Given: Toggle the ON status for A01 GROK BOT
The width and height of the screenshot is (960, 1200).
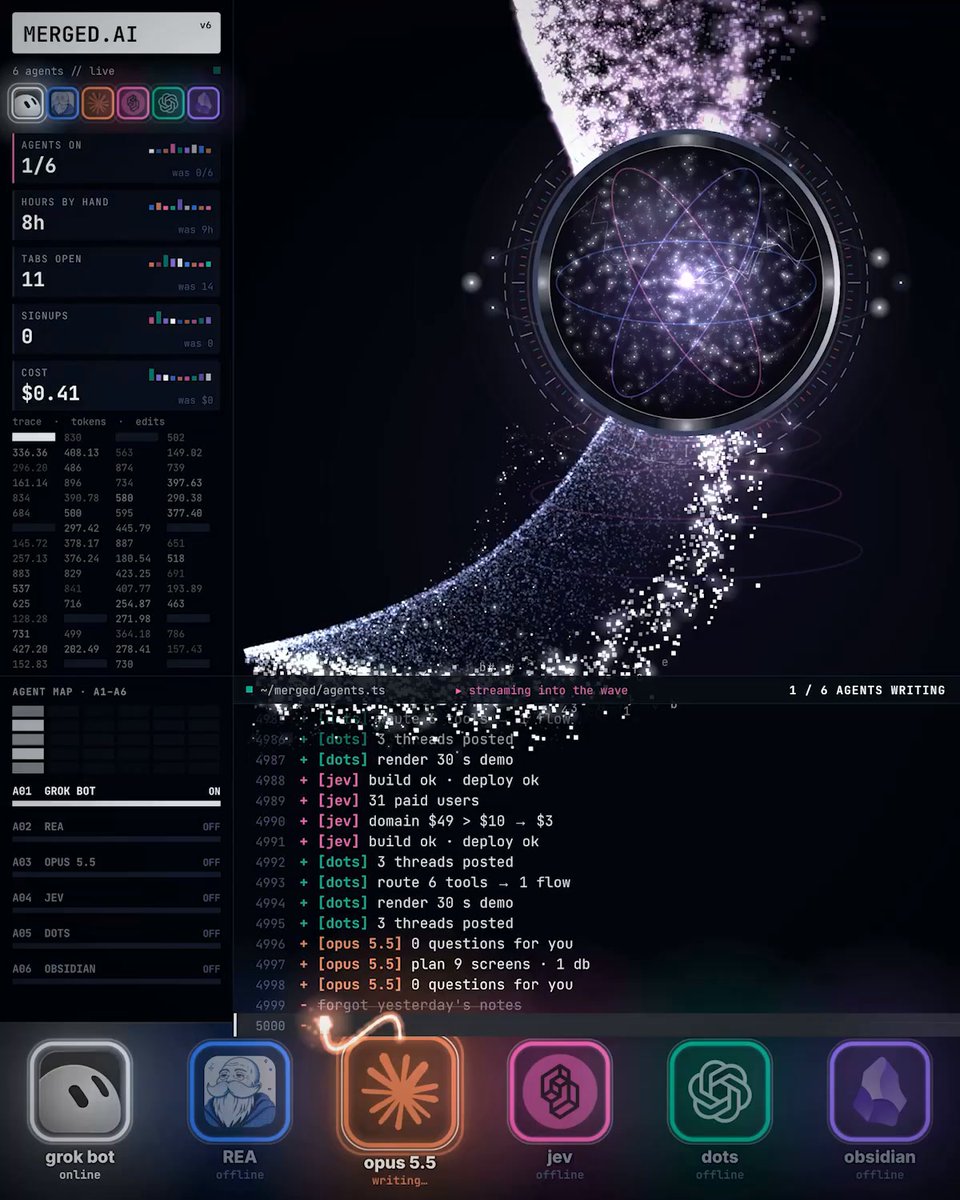Looking at the screenshot, I should click(x=214, y=791).
